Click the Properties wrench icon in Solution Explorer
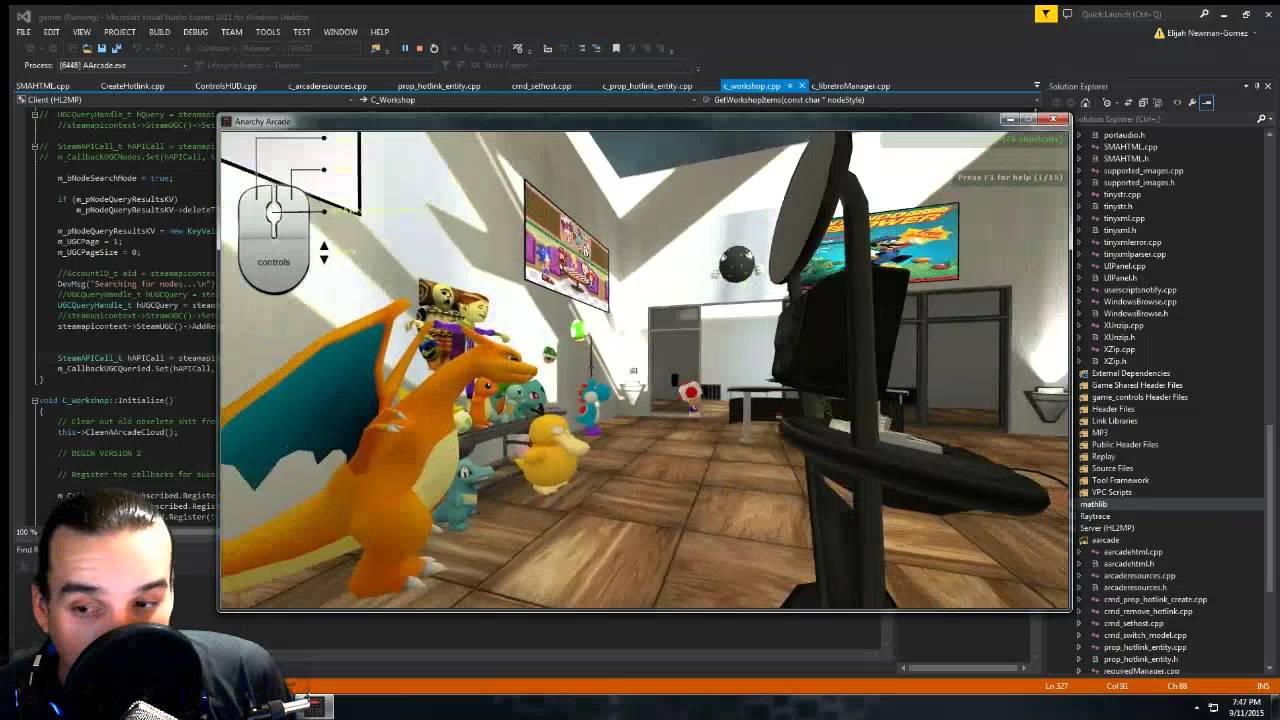Image resolution: width=1280 pixels, height=720 pixels. [1192, 103]
